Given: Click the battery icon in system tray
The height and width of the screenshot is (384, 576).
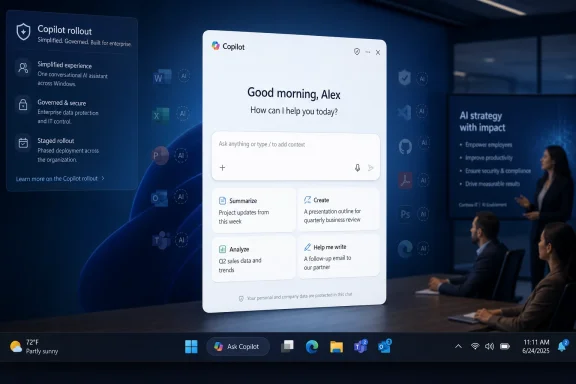Looking at the screenshot, I should tap(505, 346).
